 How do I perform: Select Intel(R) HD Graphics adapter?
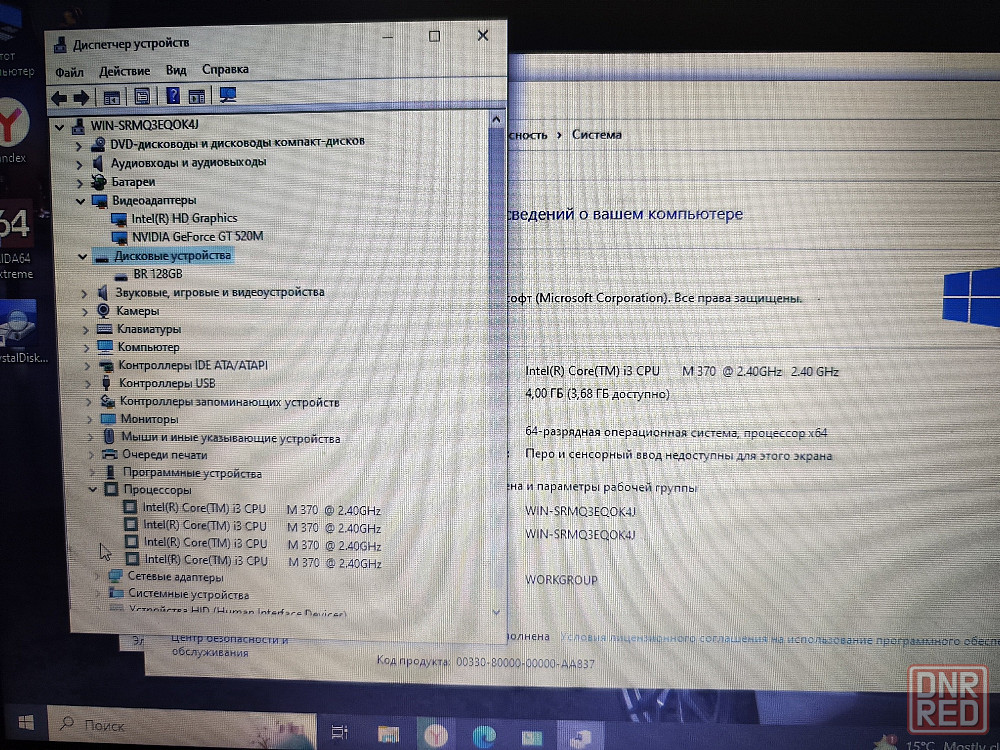click(x=184, y=219)
